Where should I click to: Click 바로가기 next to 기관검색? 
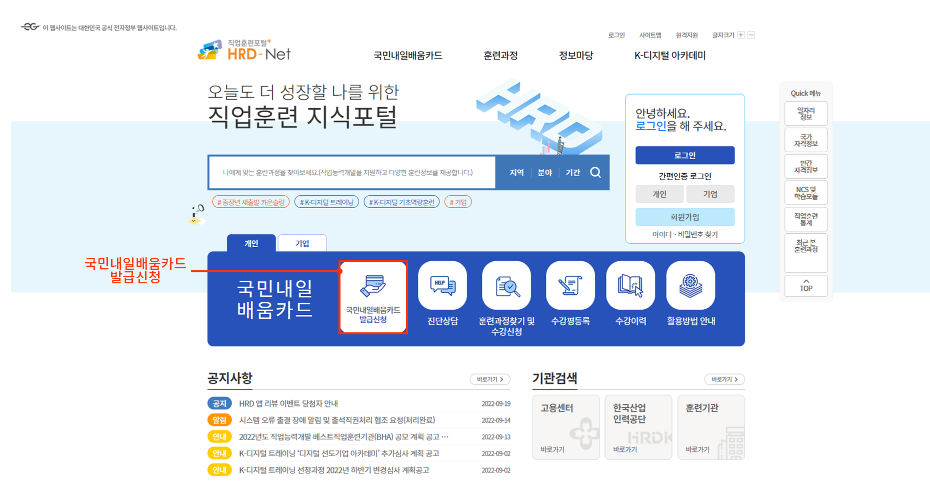(724, 379)
